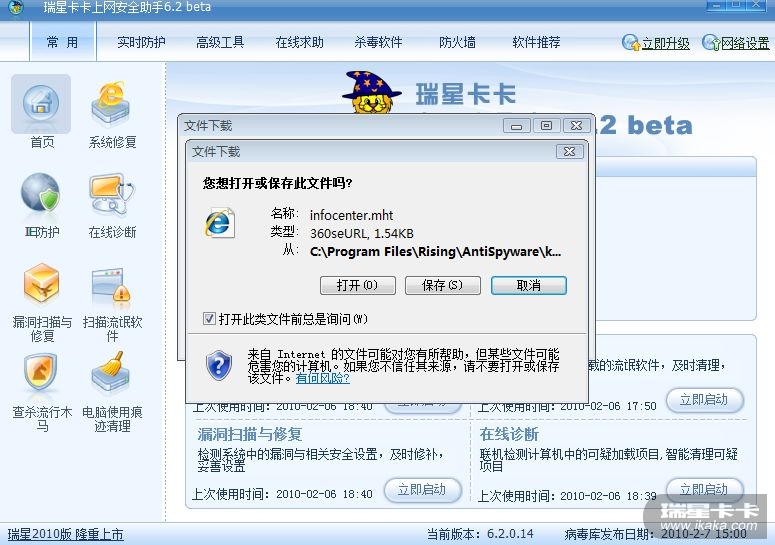Click 立即启动 under 漏洞扫描与修复
Screen dimensions: 775x545
click(422, 490)
